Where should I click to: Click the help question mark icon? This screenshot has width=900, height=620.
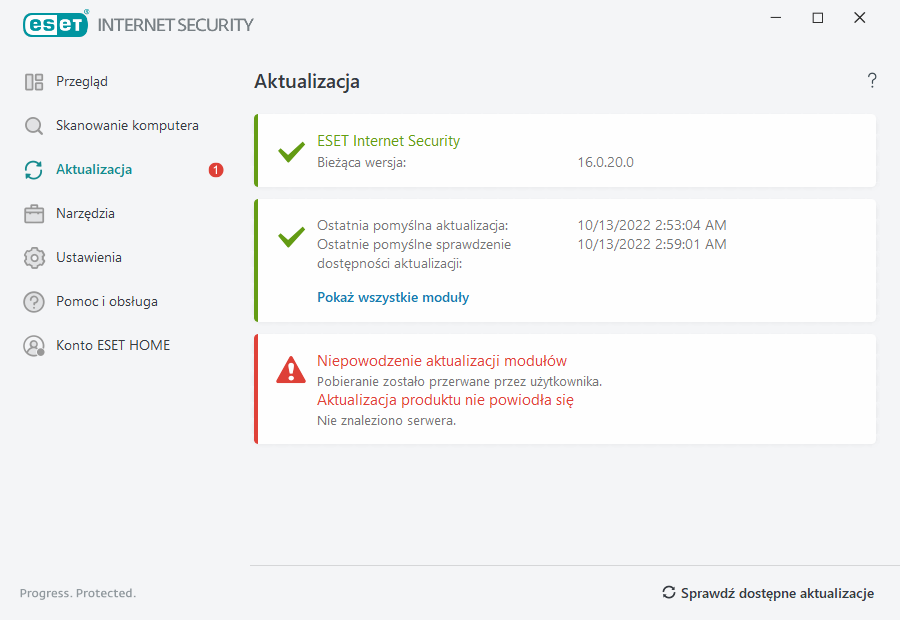pos(872,81)
